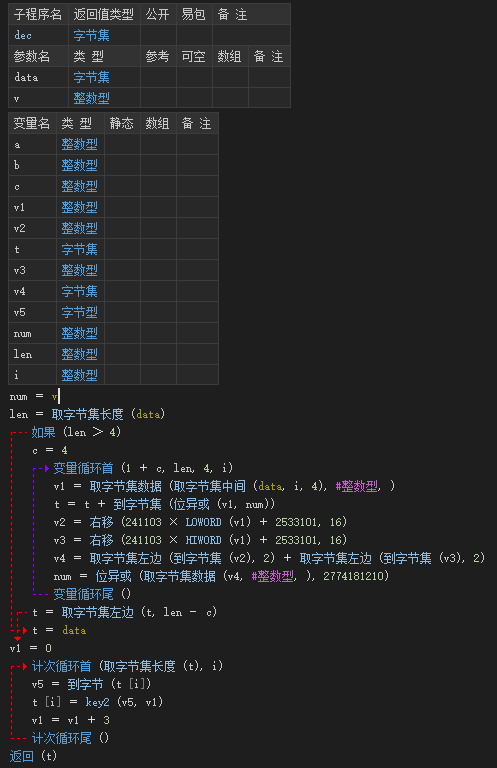Click the 字节型 type of variable v5
The image size is (497, 768).
tap(79, 312)
